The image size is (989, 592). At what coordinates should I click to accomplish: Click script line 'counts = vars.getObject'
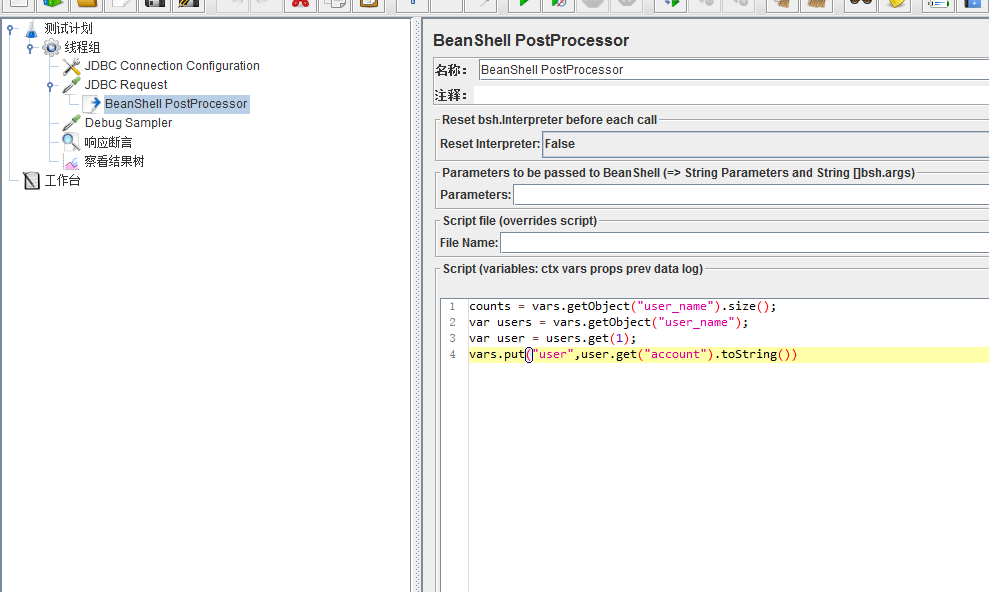pos(623,306)
